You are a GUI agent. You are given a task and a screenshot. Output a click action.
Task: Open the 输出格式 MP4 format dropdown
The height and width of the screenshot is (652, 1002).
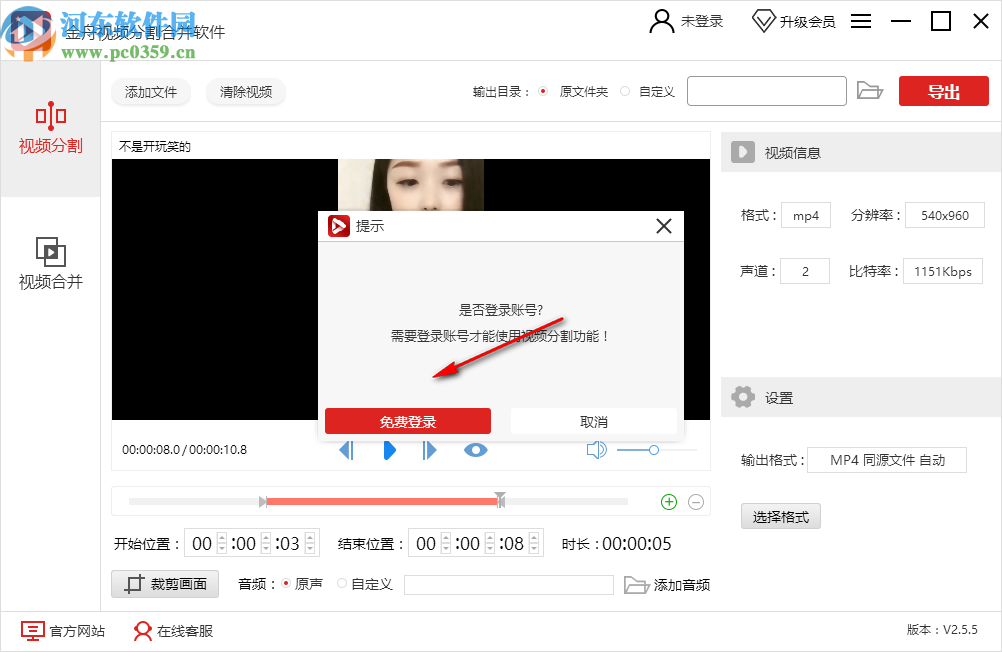[x=886, y=460]
